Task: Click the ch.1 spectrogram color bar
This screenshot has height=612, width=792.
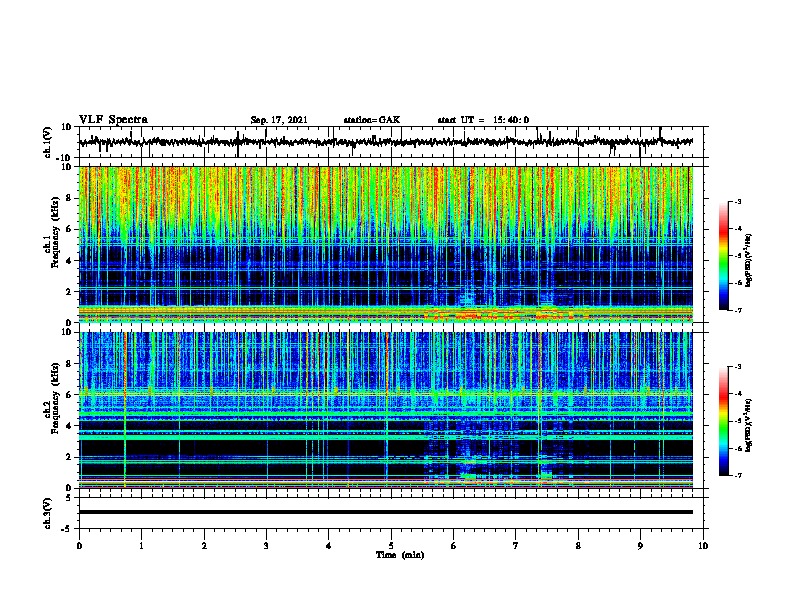Action: 724,256
